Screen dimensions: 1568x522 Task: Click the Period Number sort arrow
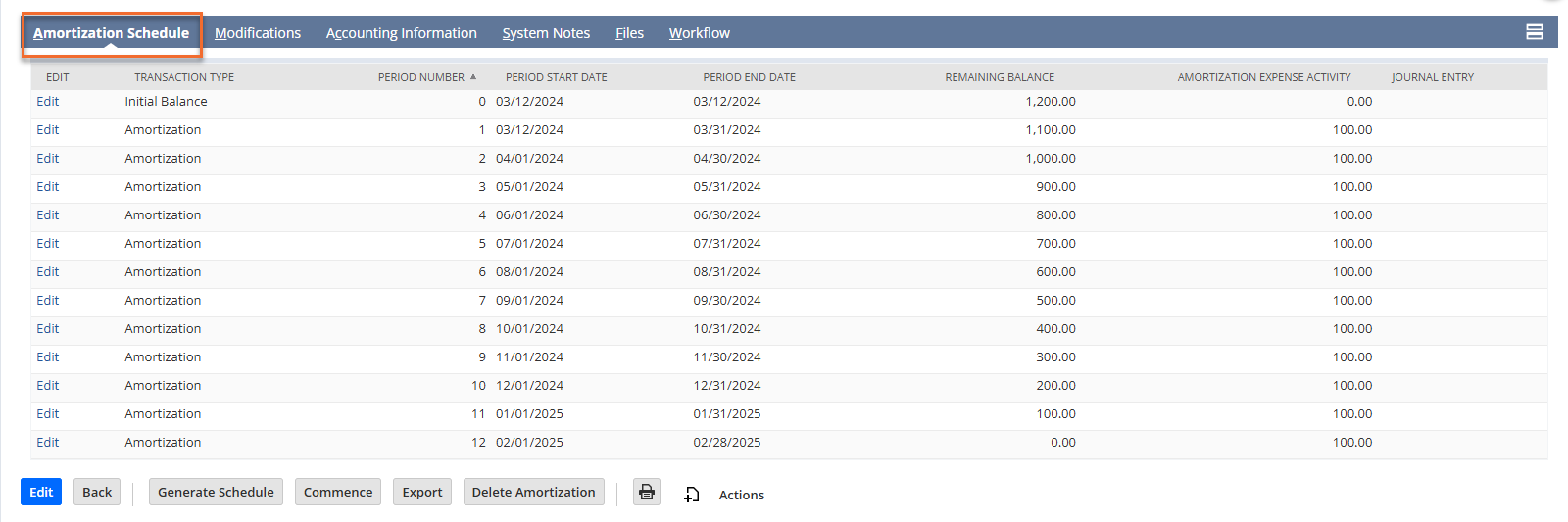point(473,77)
